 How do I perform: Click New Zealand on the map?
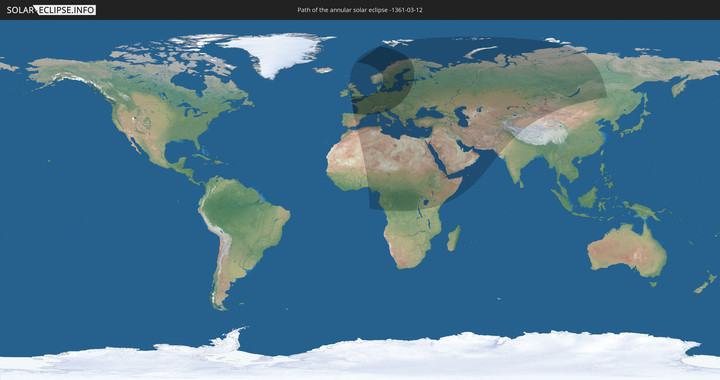pos(705,282)
